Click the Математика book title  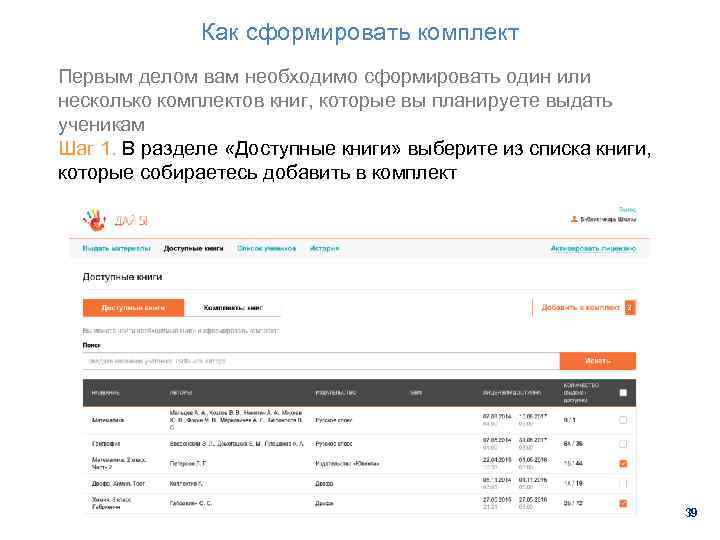(107, 420)
